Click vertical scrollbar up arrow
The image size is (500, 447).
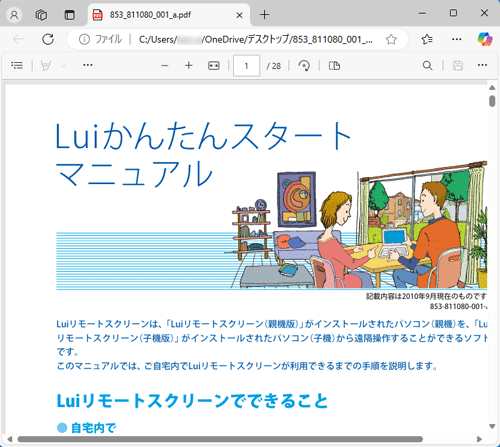[492, 88]
